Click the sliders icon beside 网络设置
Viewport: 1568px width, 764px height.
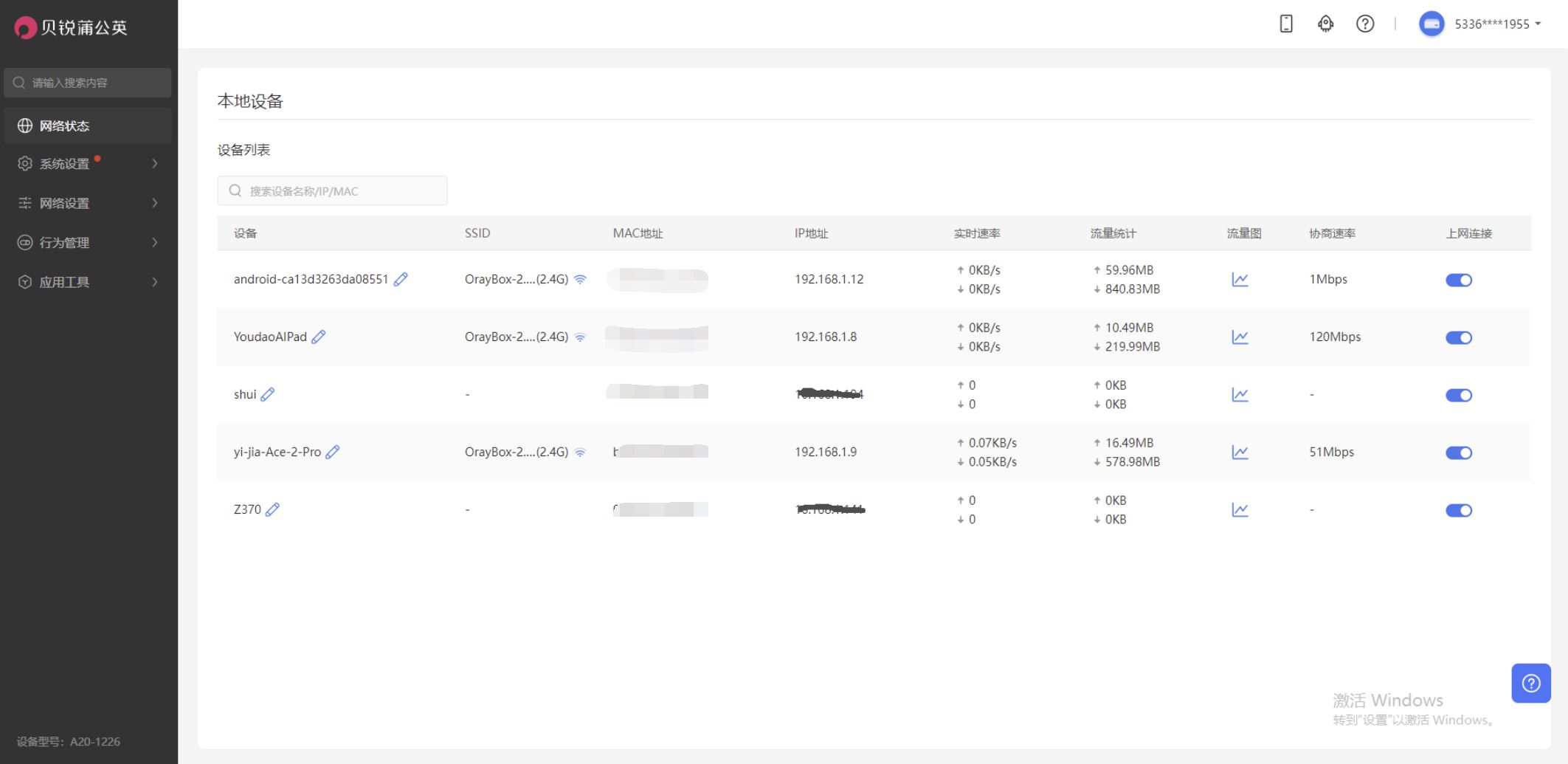(25, 203)
